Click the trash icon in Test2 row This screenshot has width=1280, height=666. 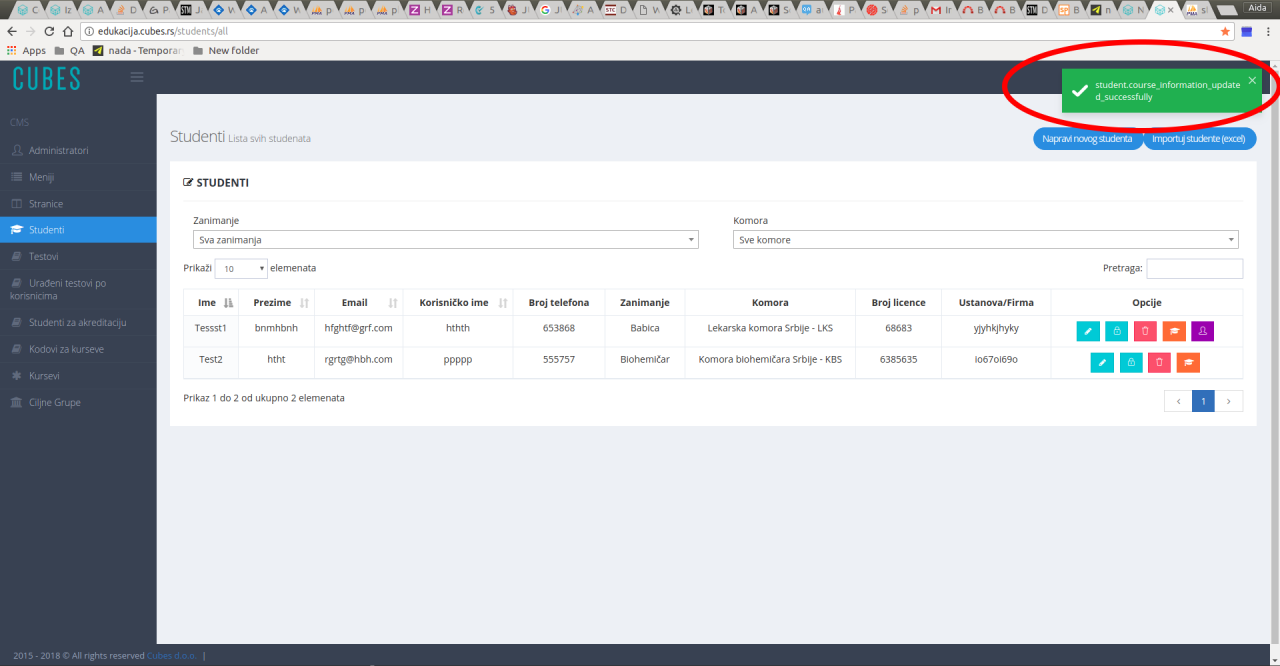point(1159,363)
